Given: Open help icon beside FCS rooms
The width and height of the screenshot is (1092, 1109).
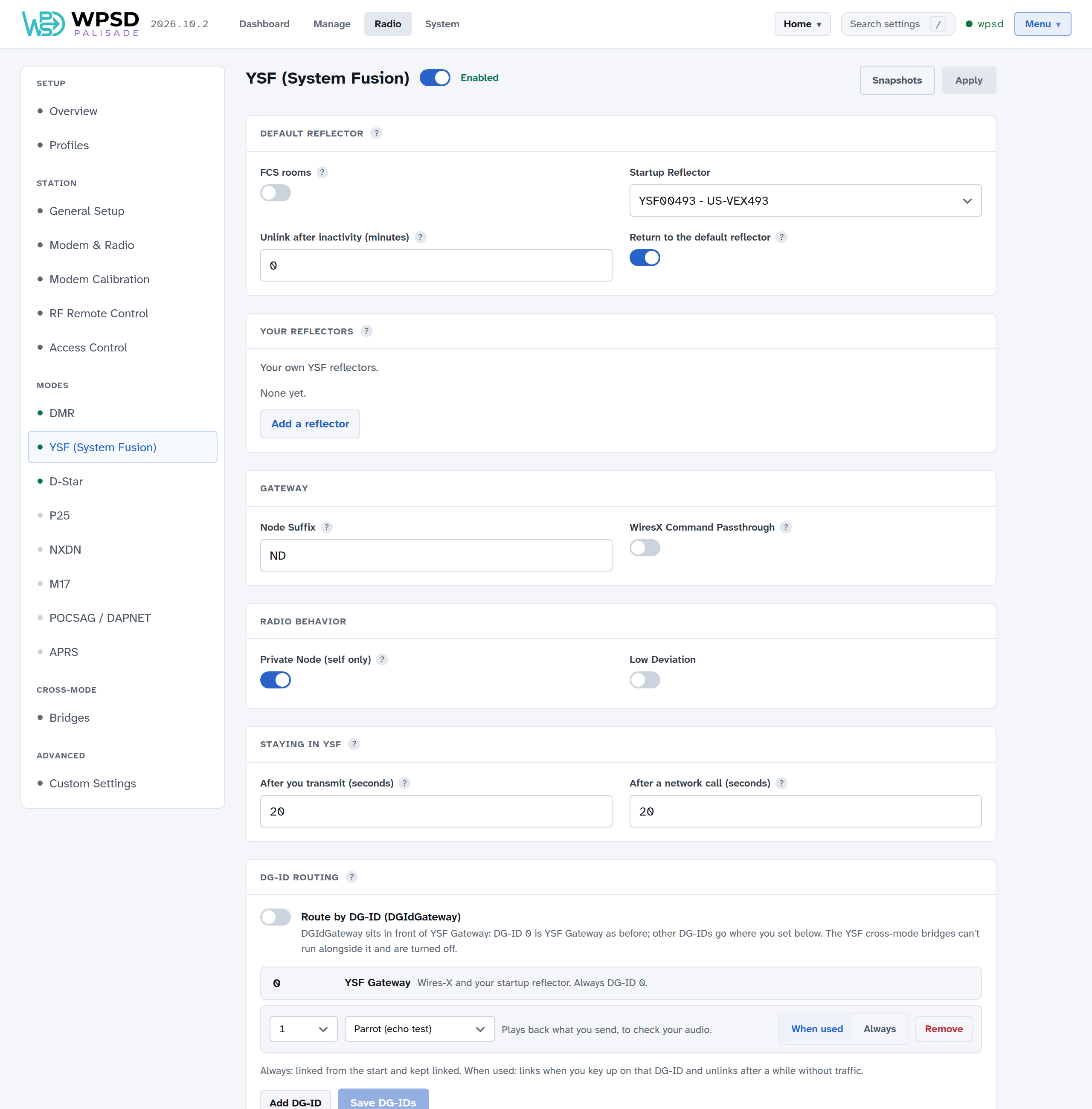Looking at the screenshot, I should click(322, 172).
